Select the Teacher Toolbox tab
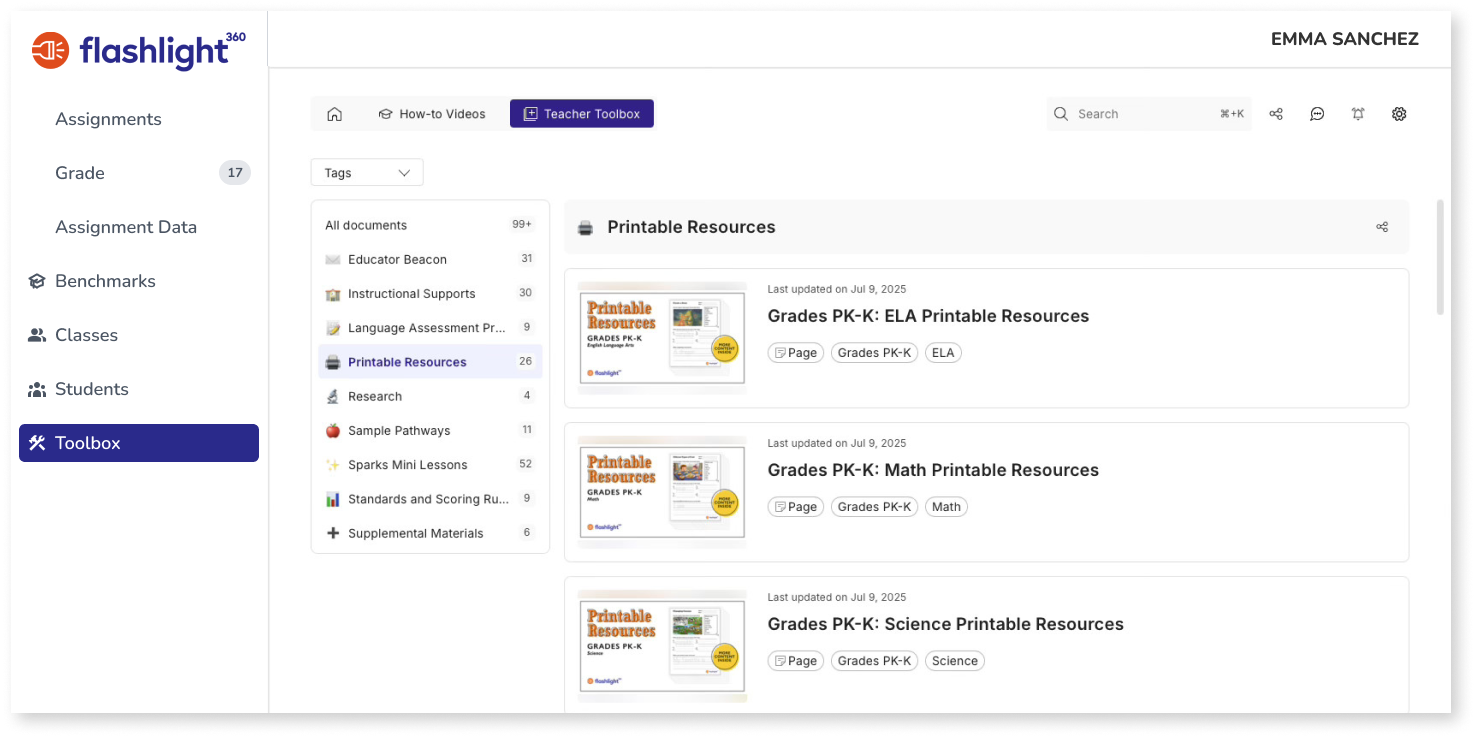The width and height of the screenshot is (1476, 738). click(582, 114)
